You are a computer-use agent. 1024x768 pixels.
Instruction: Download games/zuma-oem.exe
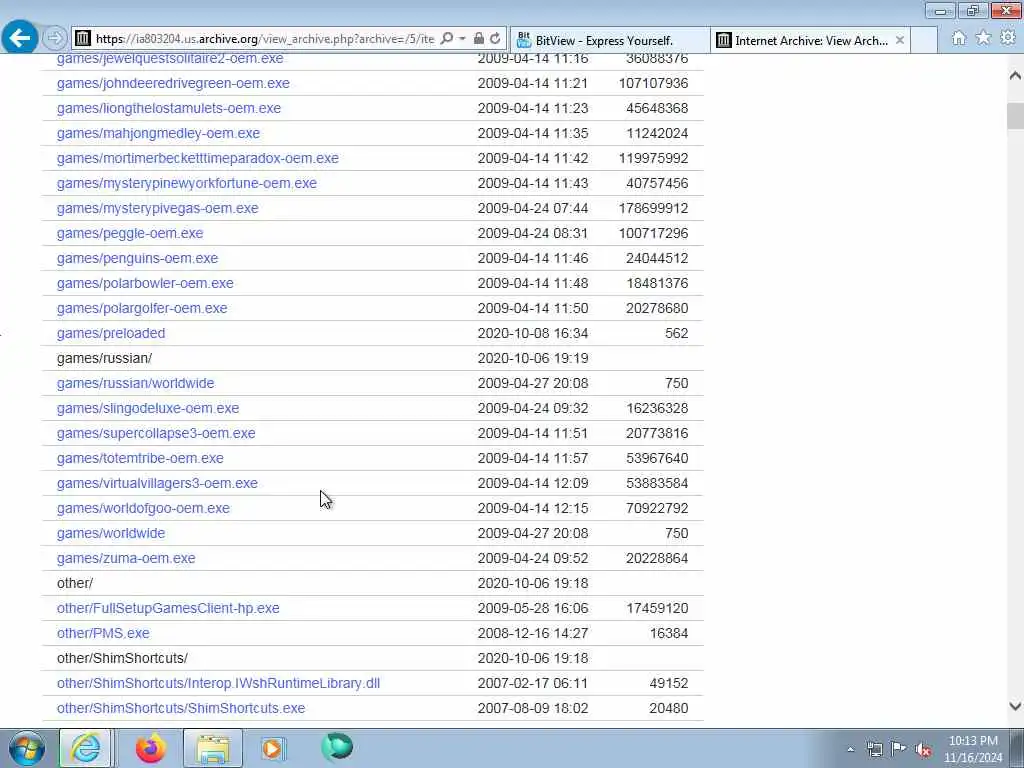126,558
